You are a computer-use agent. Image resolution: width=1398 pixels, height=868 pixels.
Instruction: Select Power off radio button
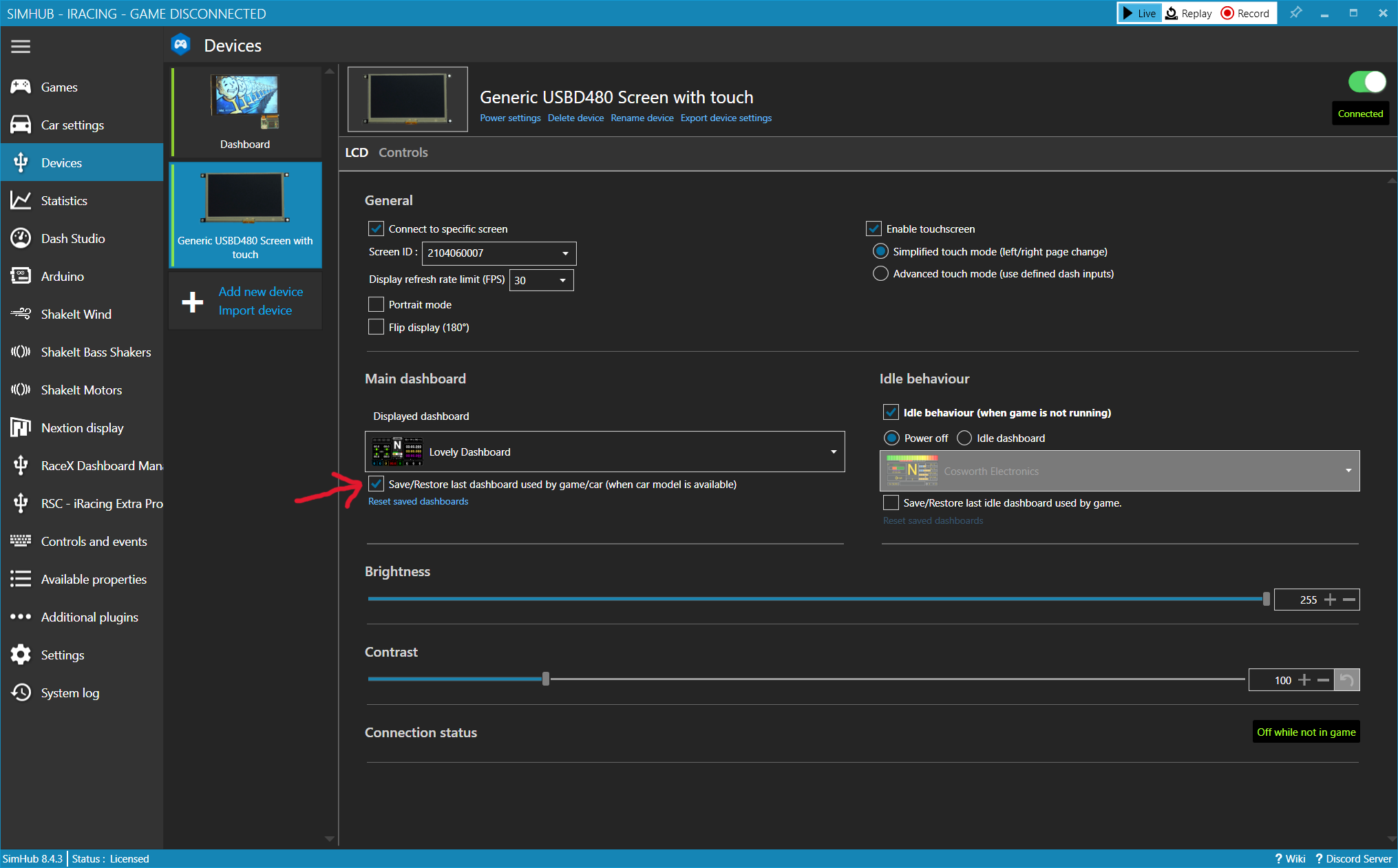coord(891,438)
